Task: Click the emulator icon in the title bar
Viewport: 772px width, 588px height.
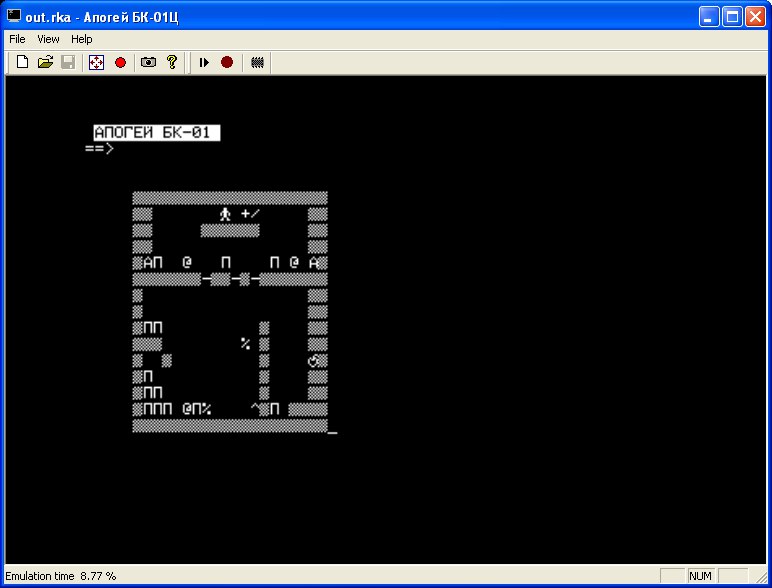Action: (13, 16)
